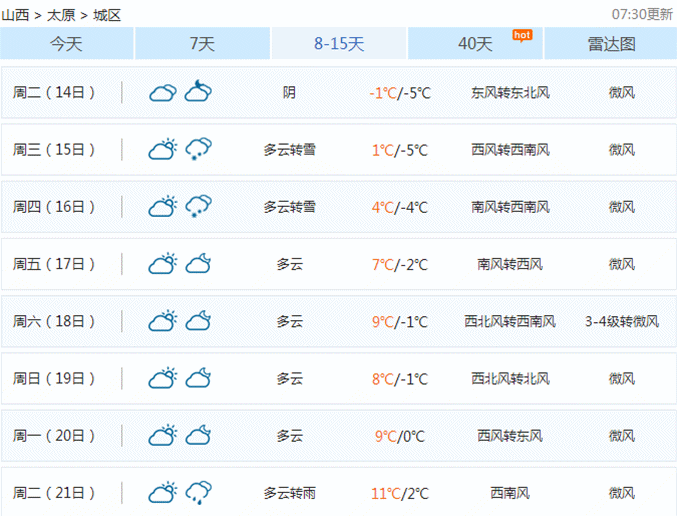
Task: Click the temperature 8℃/-1℃
Action: [x=400, y=379]
